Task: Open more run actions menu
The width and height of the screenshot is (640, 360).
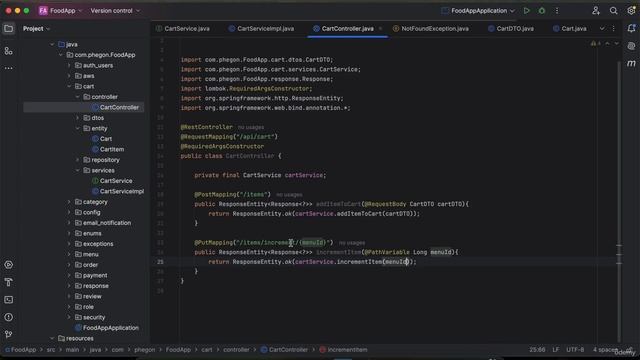Action: (557, 11)
